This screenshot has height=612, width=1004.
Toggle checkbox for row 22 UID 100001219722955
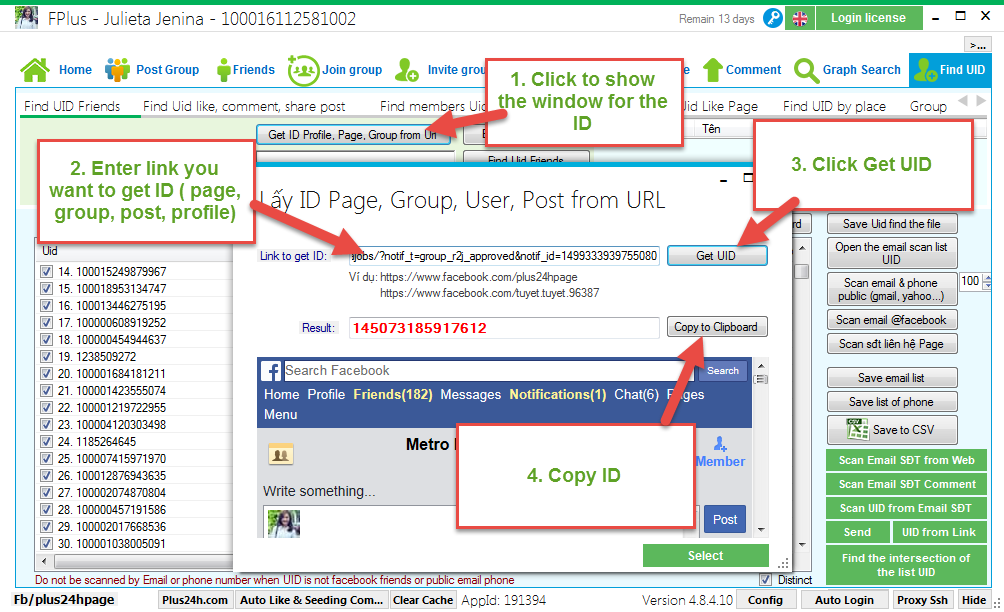[46, 407]
